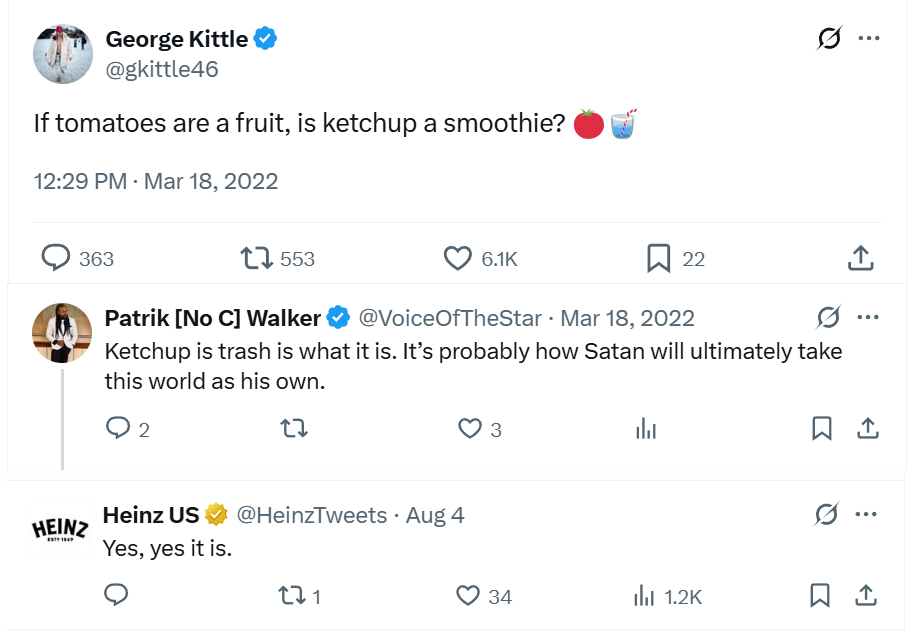Open the Heinz logo avatar
This screenshot has width=916, height=630.
pos(61,529)
